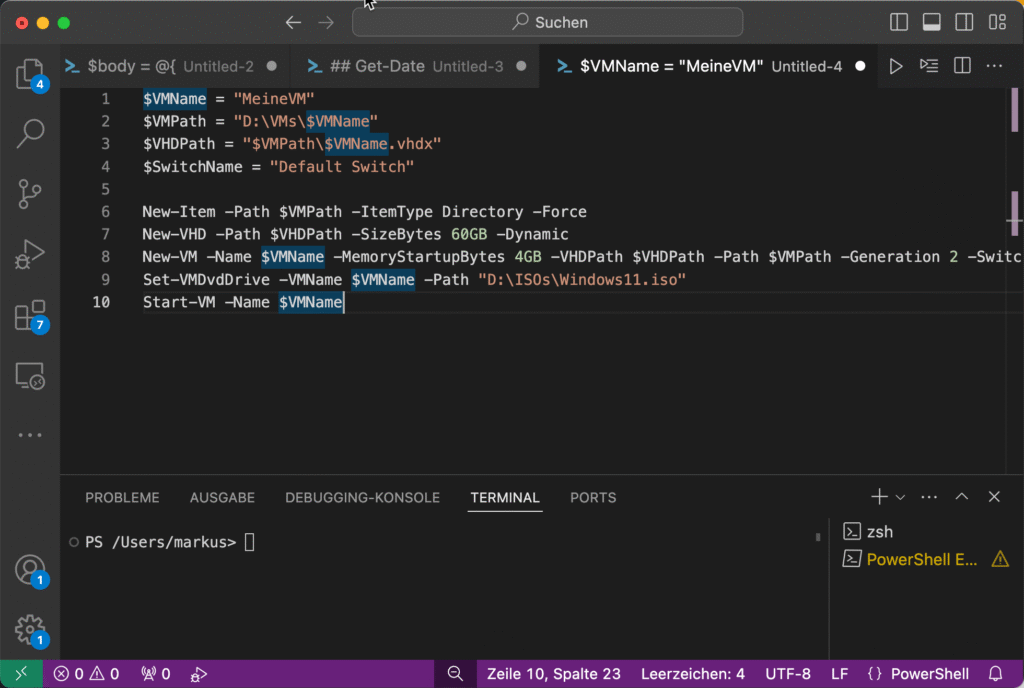Open the terminal panel's more actions menu
Viewport: 1024px width, 688px height.
point(928,496)
